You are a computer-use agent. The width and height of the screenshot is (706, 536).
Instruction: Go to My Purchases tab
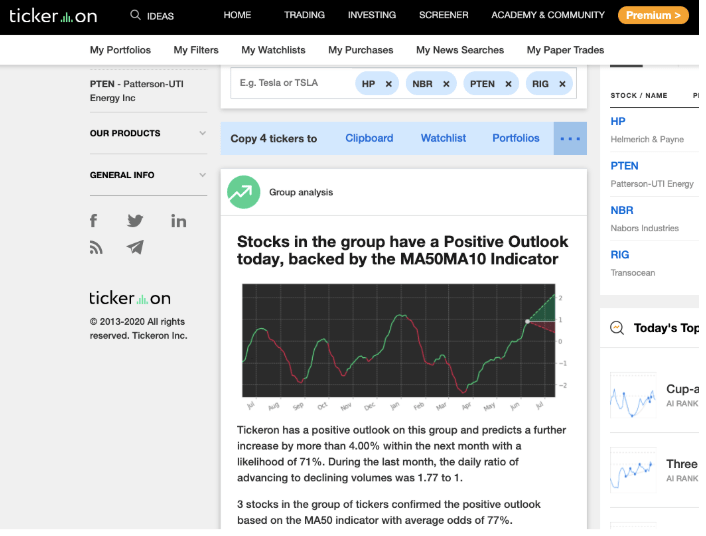tap(361, 50)
